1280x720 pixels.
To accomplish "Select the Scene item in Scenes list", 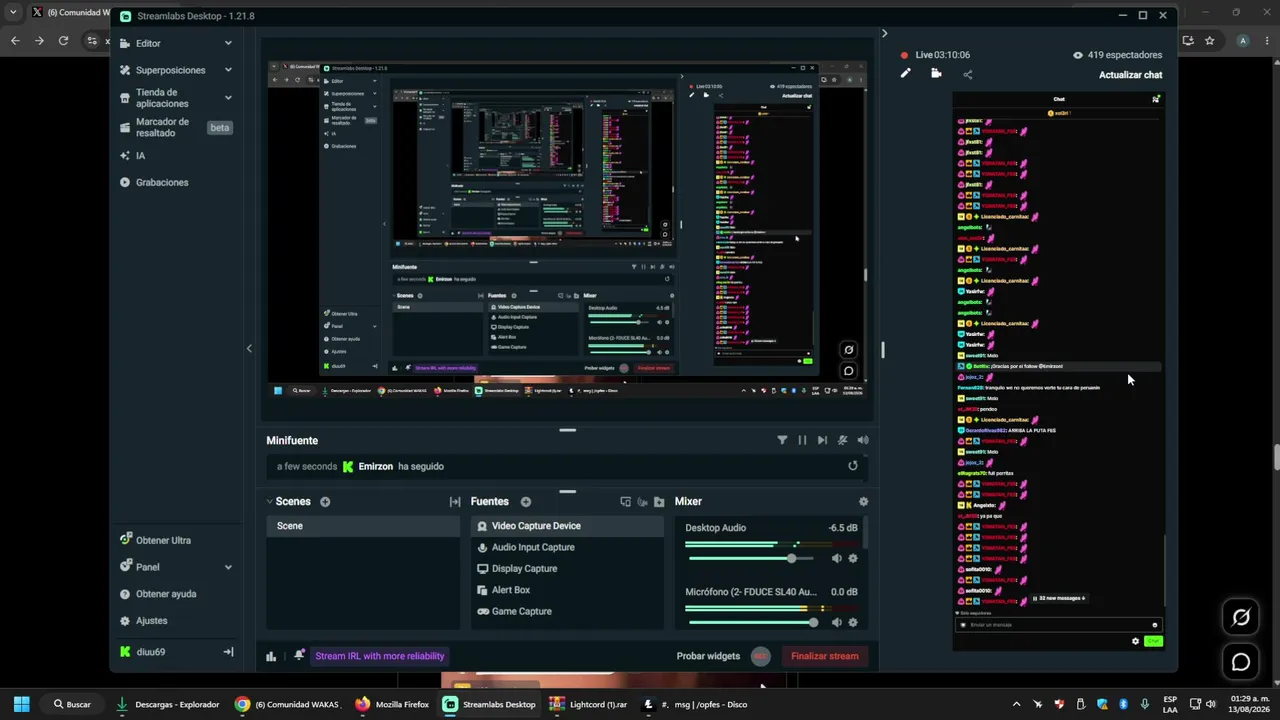I will [x=363, y=526].
